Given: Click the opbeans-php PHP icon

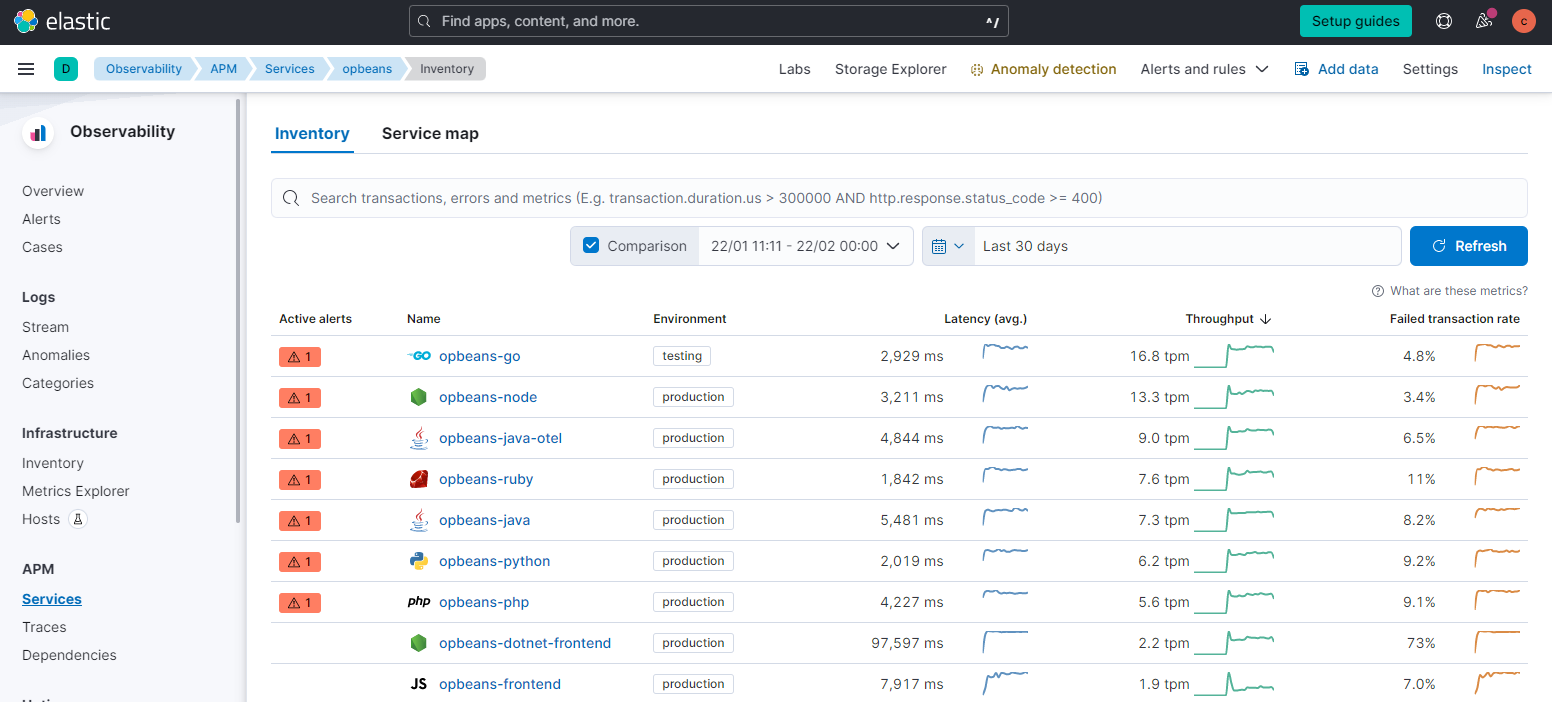Looking at the screenshot, I should pyautogui.click(x=419, y=602).
